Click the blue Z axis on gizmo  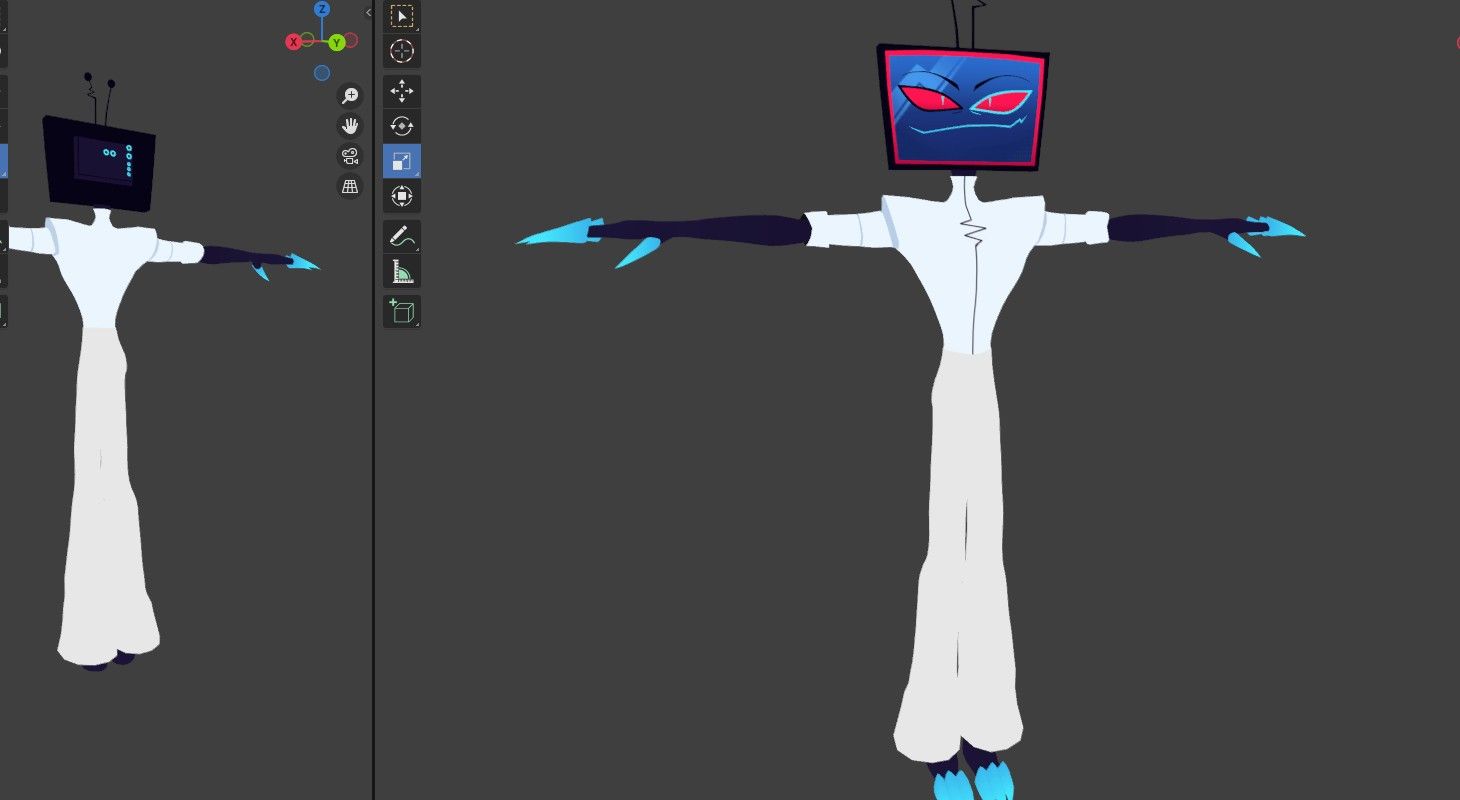click(x=322, y=10)
